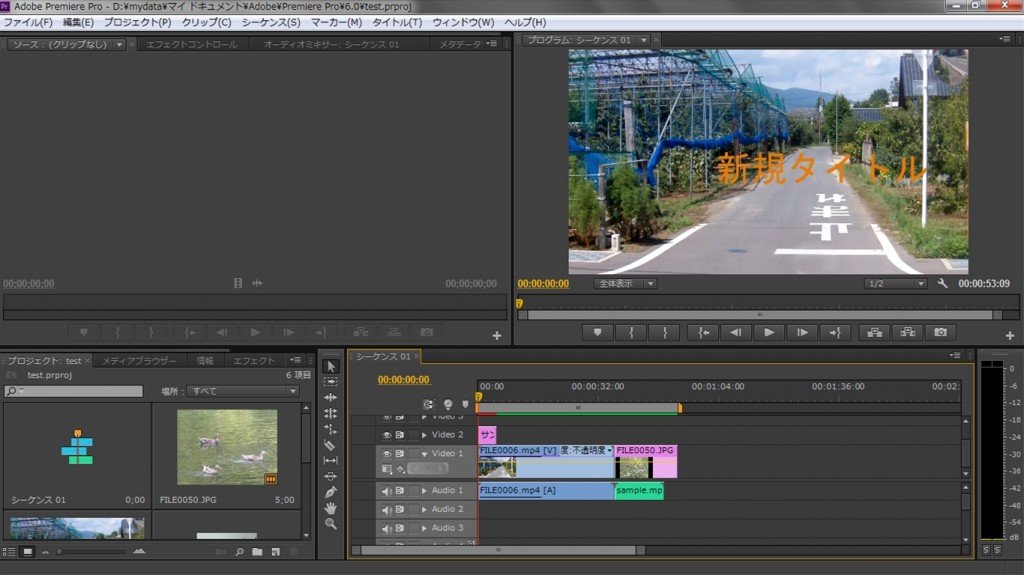
Task: Expand the Audio 3 track
Action: point(424,528)
